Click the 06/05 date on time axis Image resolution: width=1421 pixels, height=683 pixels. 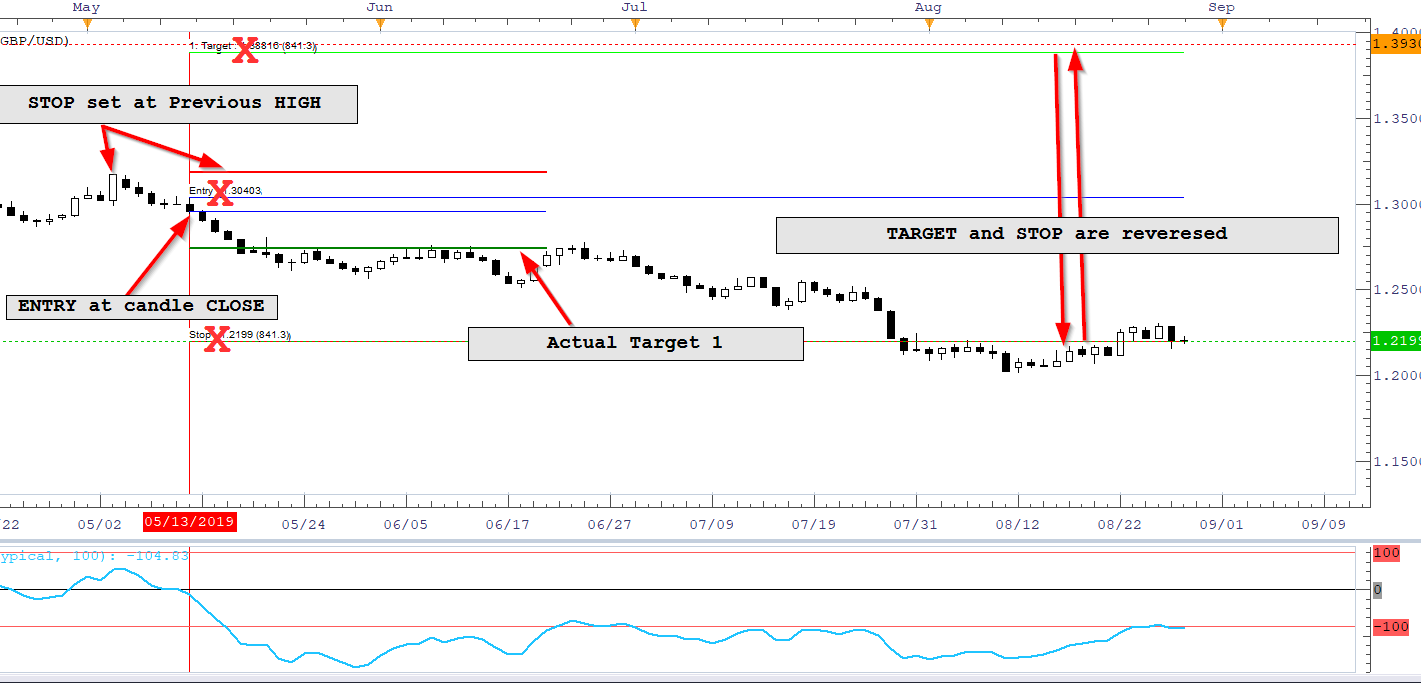405,523
